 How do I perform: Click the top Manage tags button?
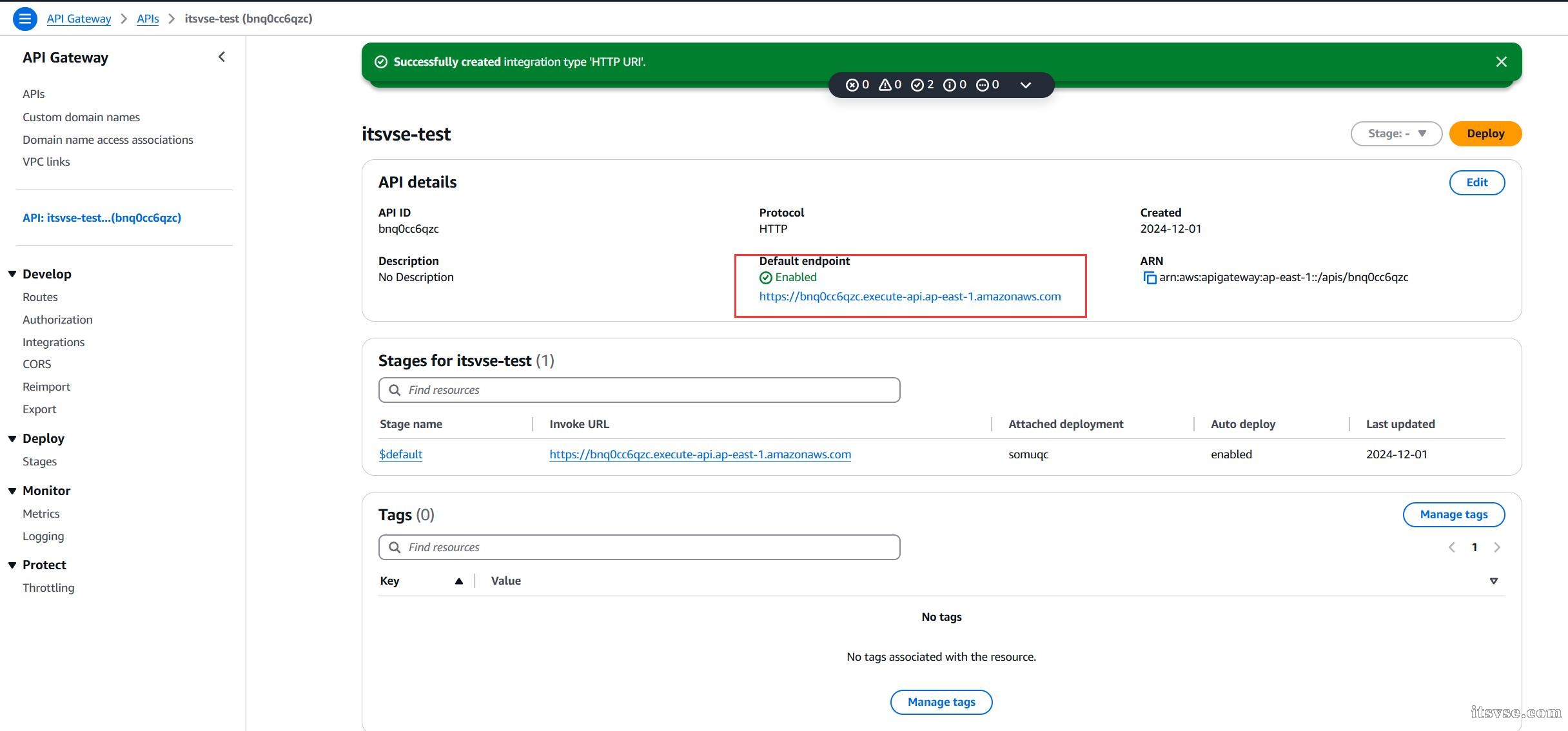pos(1453,514)
